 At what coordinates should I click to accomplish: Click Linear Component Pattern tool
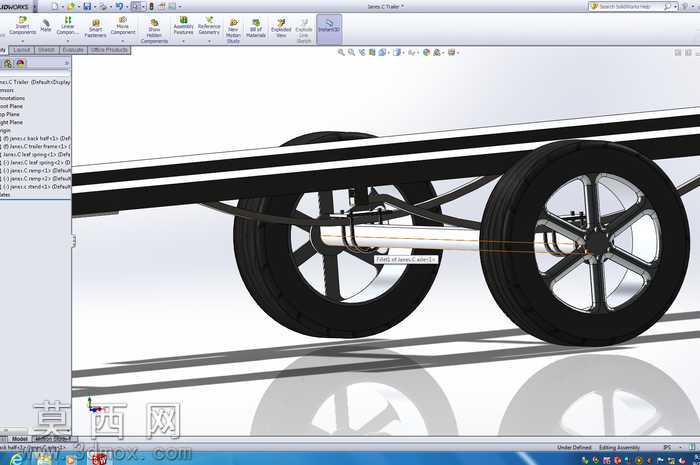67,26
